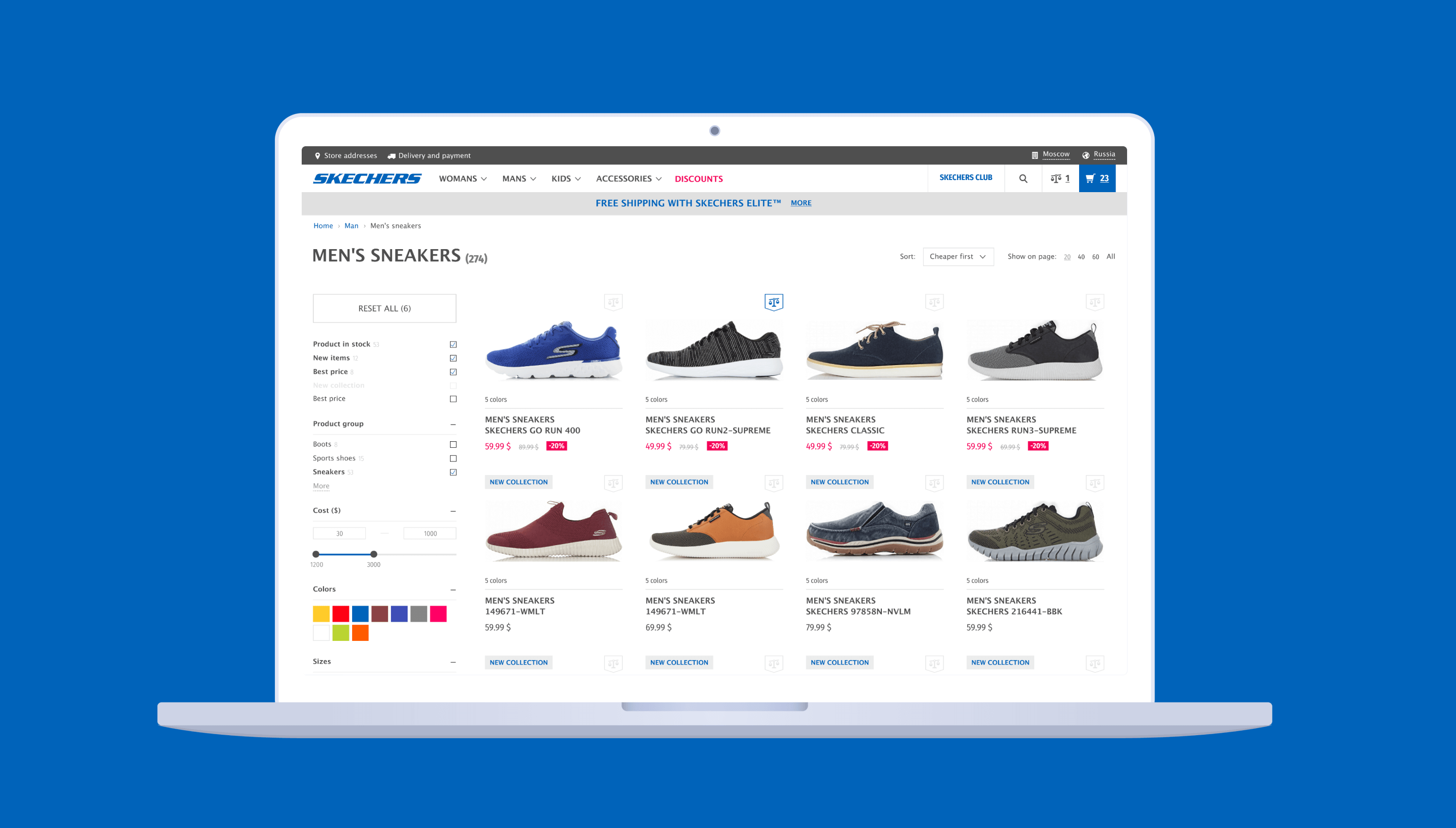Add Skechers Classic sneaker to compare
The width and height of the screenshot is (1456, 828).
pyautogui.click(x=934, y=302)
